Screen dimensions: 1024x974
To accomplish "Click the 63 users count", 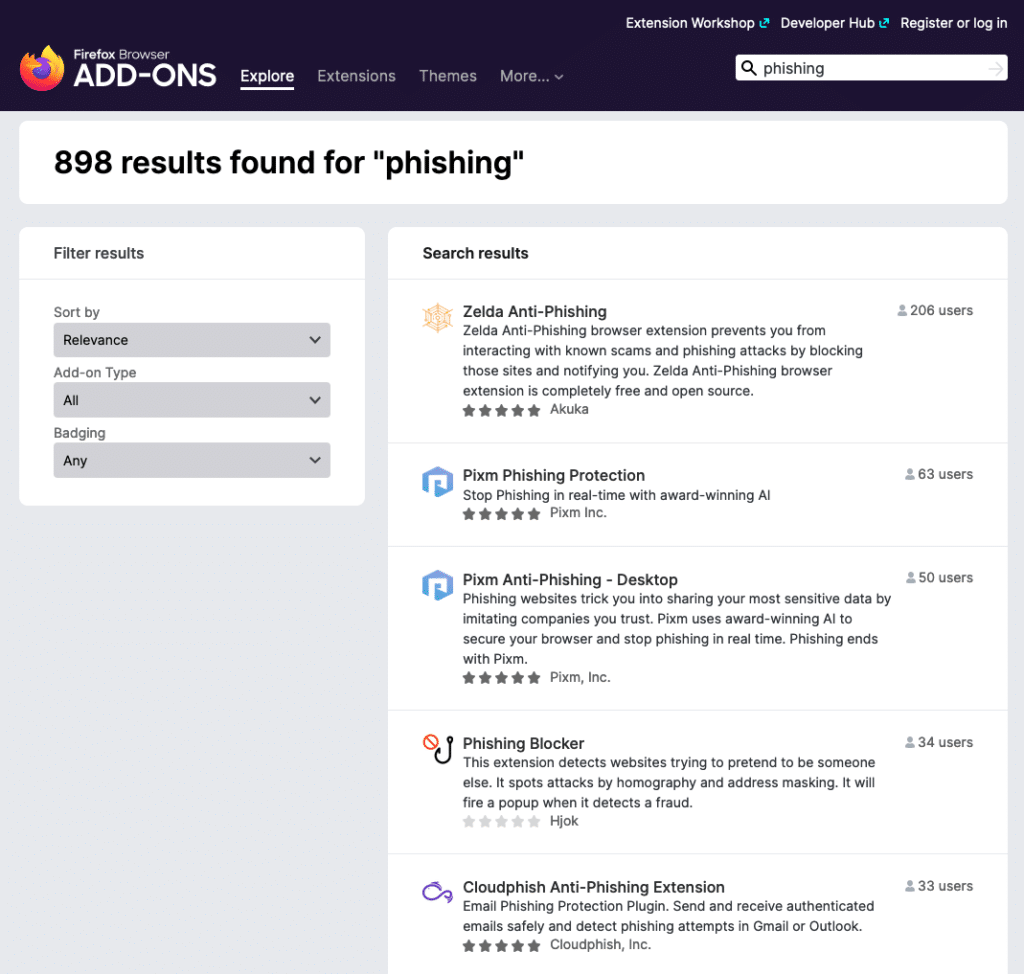I will pyautogui.click(x=945, y=474).
